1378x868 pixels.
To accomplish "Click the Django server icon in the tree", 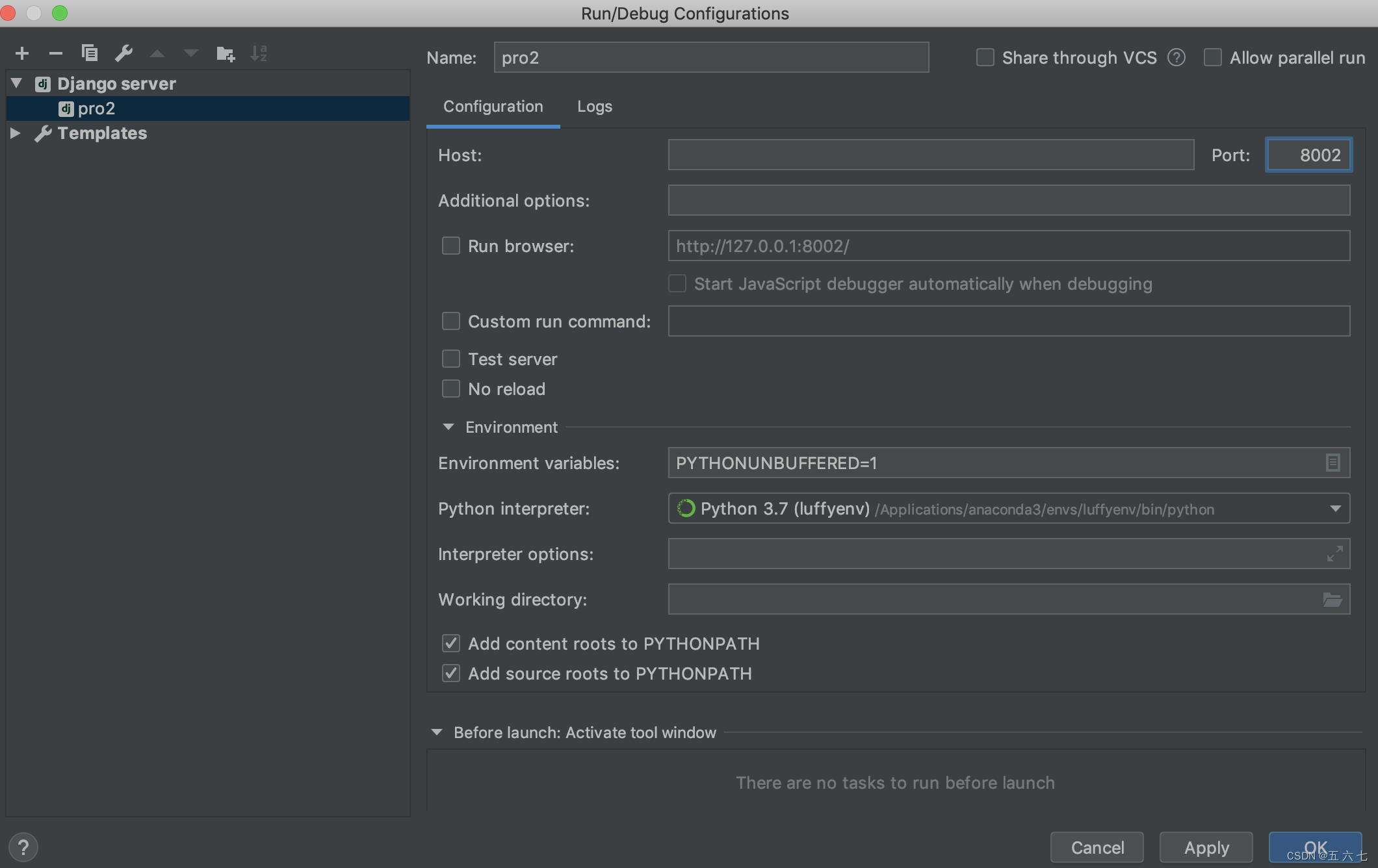I will pos(43,84).
